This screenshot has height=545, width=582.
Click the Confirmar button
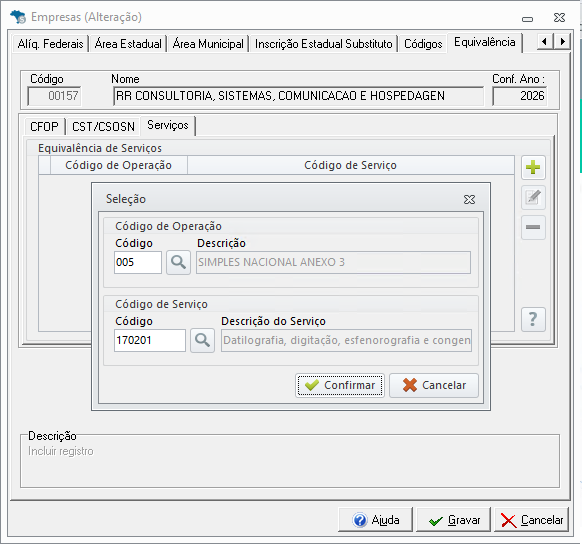(340, 385)
